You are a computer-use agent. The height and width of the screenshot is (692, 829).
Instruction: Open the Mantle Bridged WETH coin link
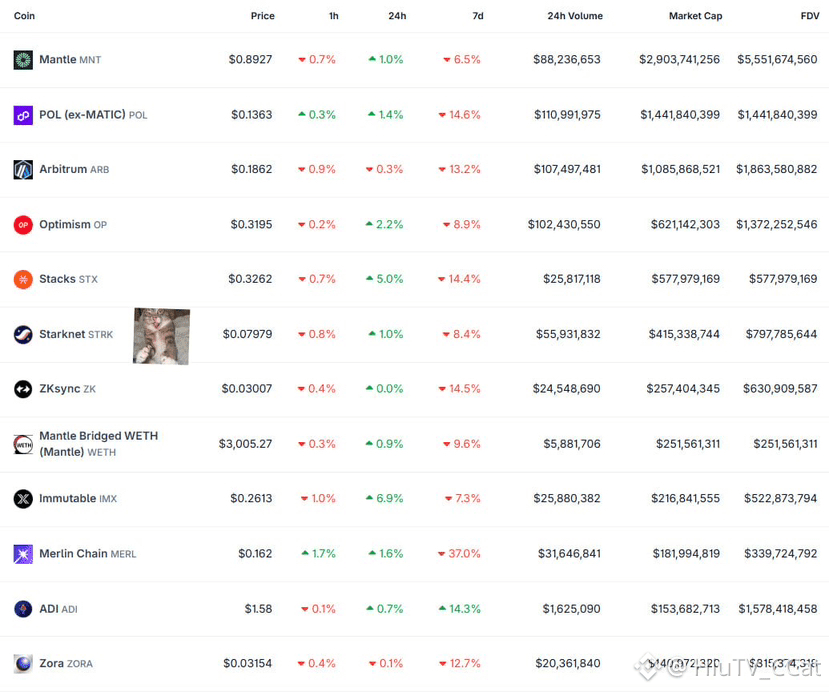pos(98,443)
